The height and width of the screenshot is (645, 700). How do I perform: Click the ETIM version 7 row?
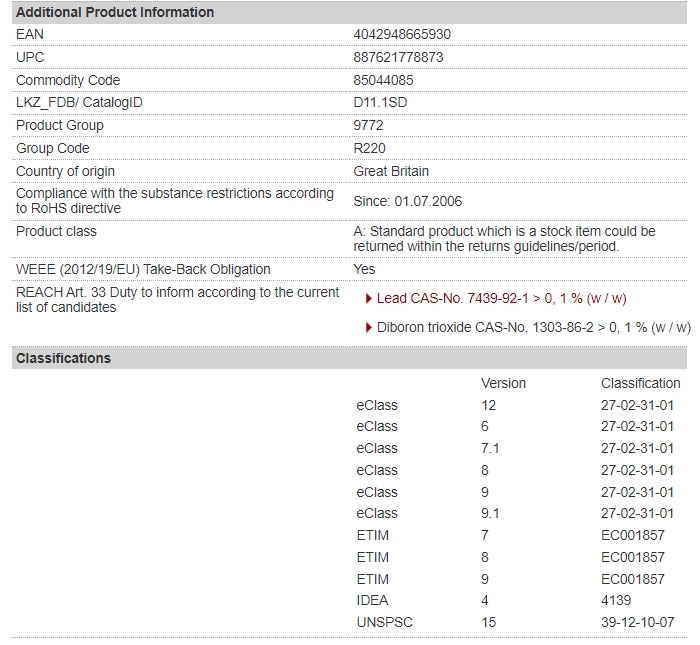[510, 535]
